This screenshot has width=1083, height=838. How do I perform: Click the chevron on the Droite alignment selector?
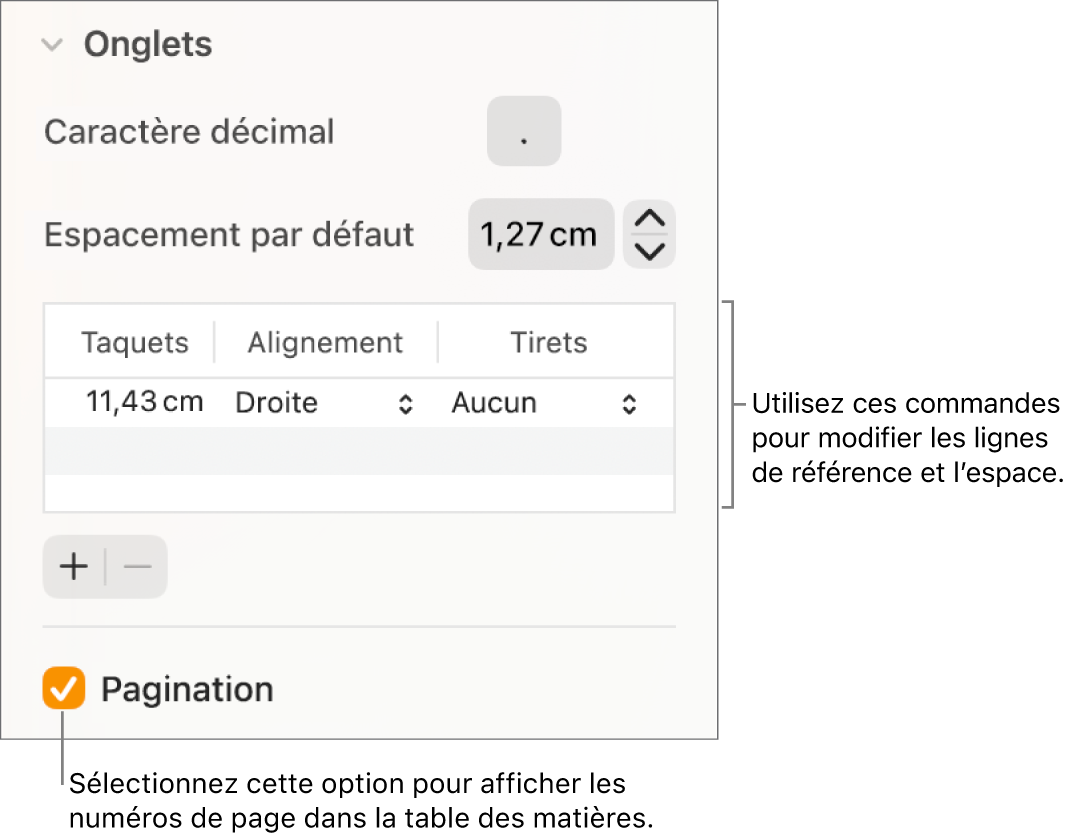point(406,403)
